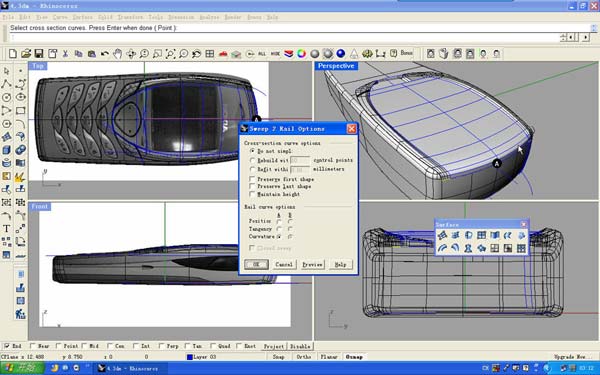Click the blue sphere render icon

click(x=341, y=54)
